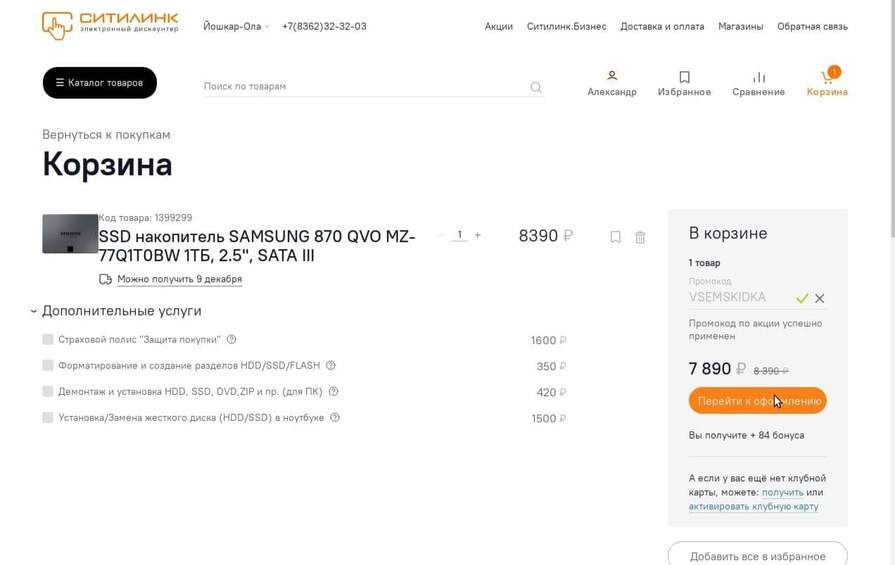Image resolution: width=895 pixels, height=565 pixels.
Task: Check the HDD/SSD/FLASH formatting service
Action: 48,366
